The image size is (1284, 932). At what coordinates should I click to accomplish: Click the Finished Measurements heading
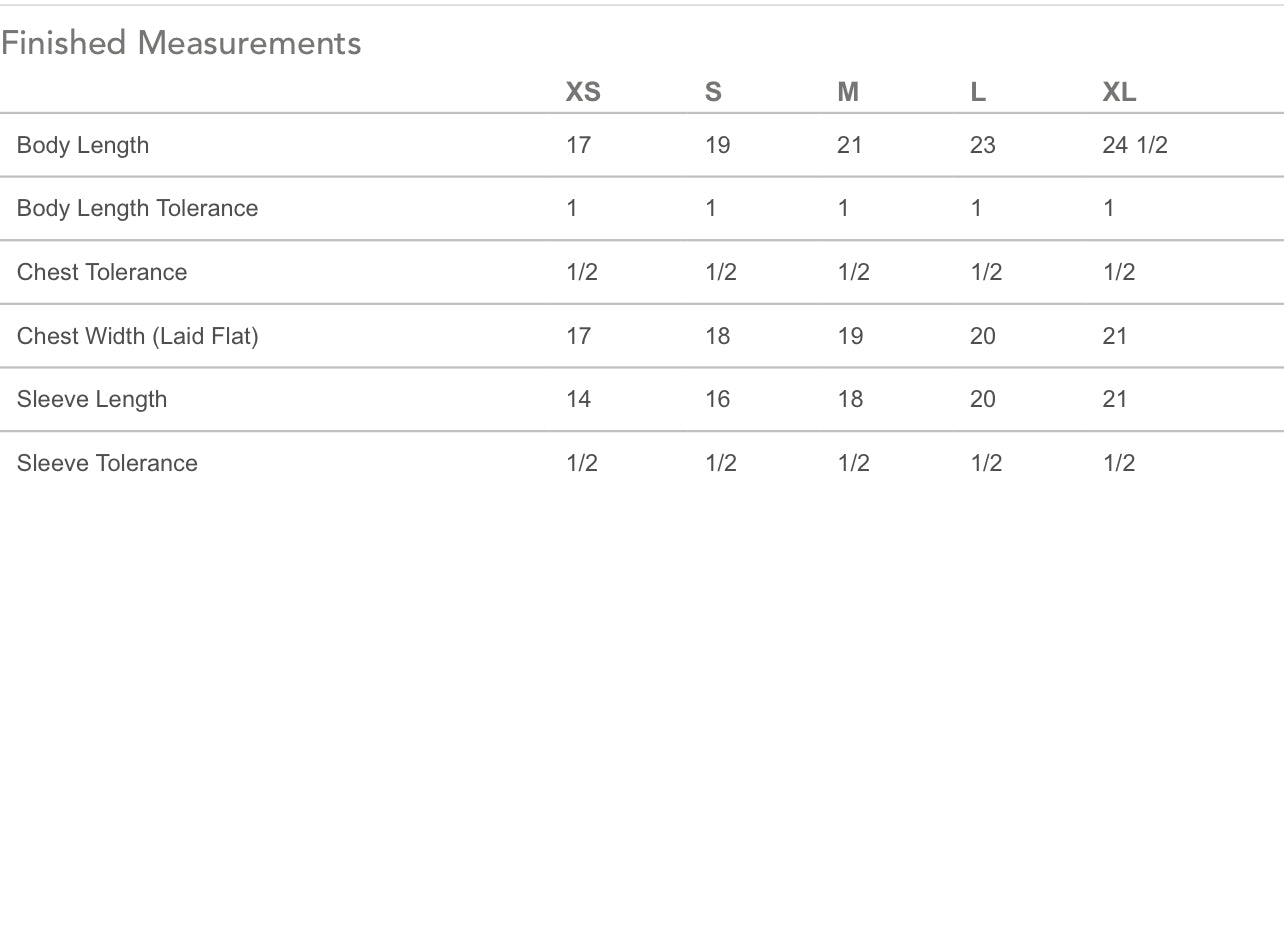coord(181,43)
